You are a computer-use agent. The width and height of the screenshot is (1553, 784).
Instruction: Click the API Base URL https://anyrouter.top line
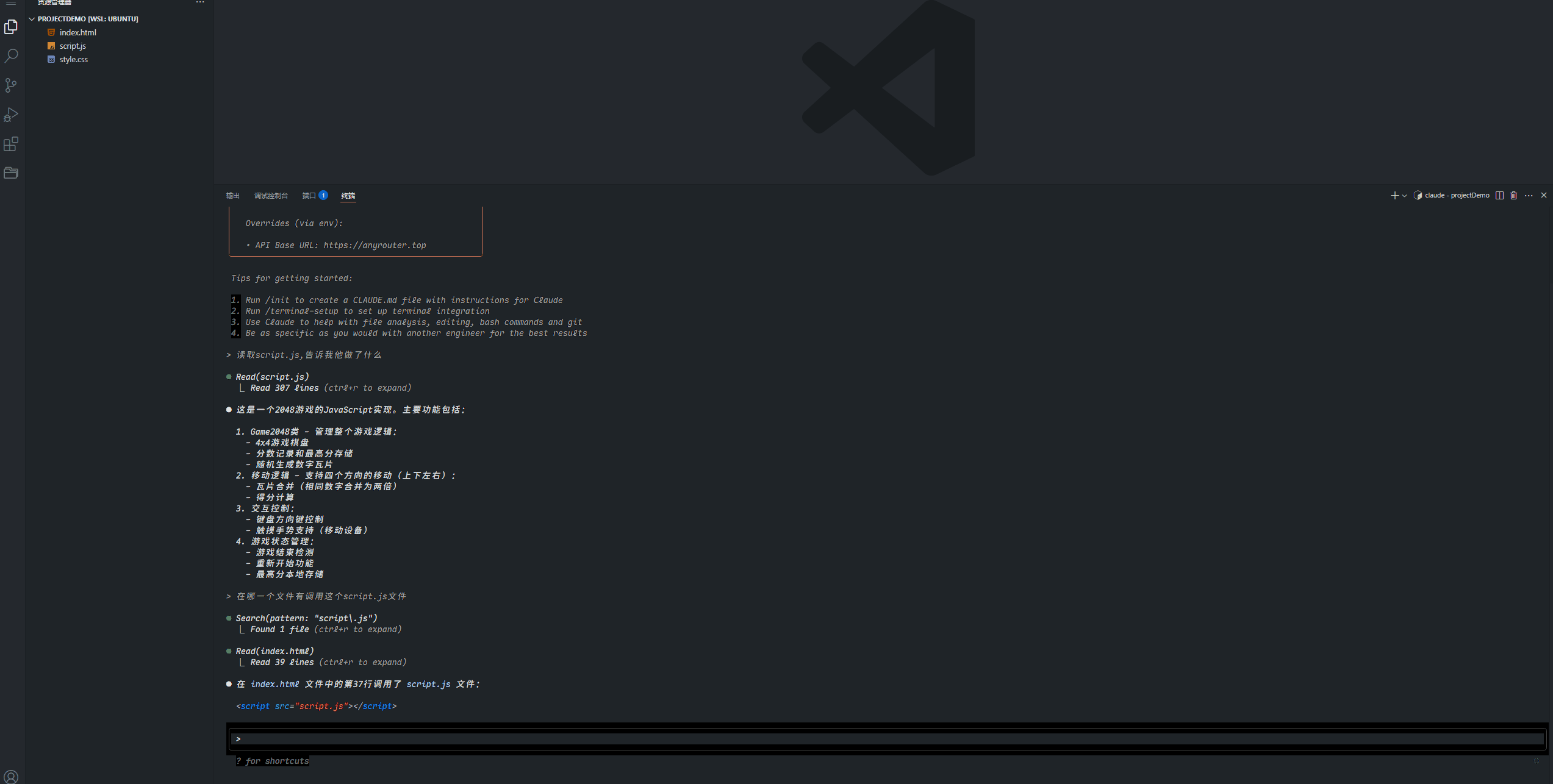click(x=336, y=245)
